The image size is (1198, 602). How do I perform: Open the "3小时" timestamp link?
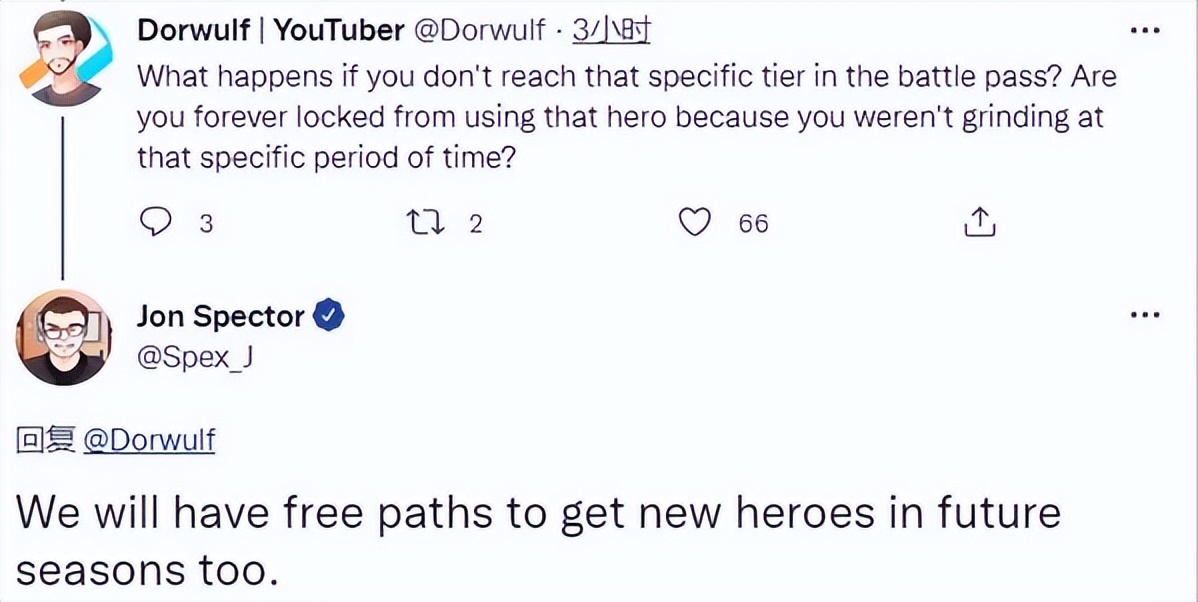pyautogui.click(x=611, y=31)
